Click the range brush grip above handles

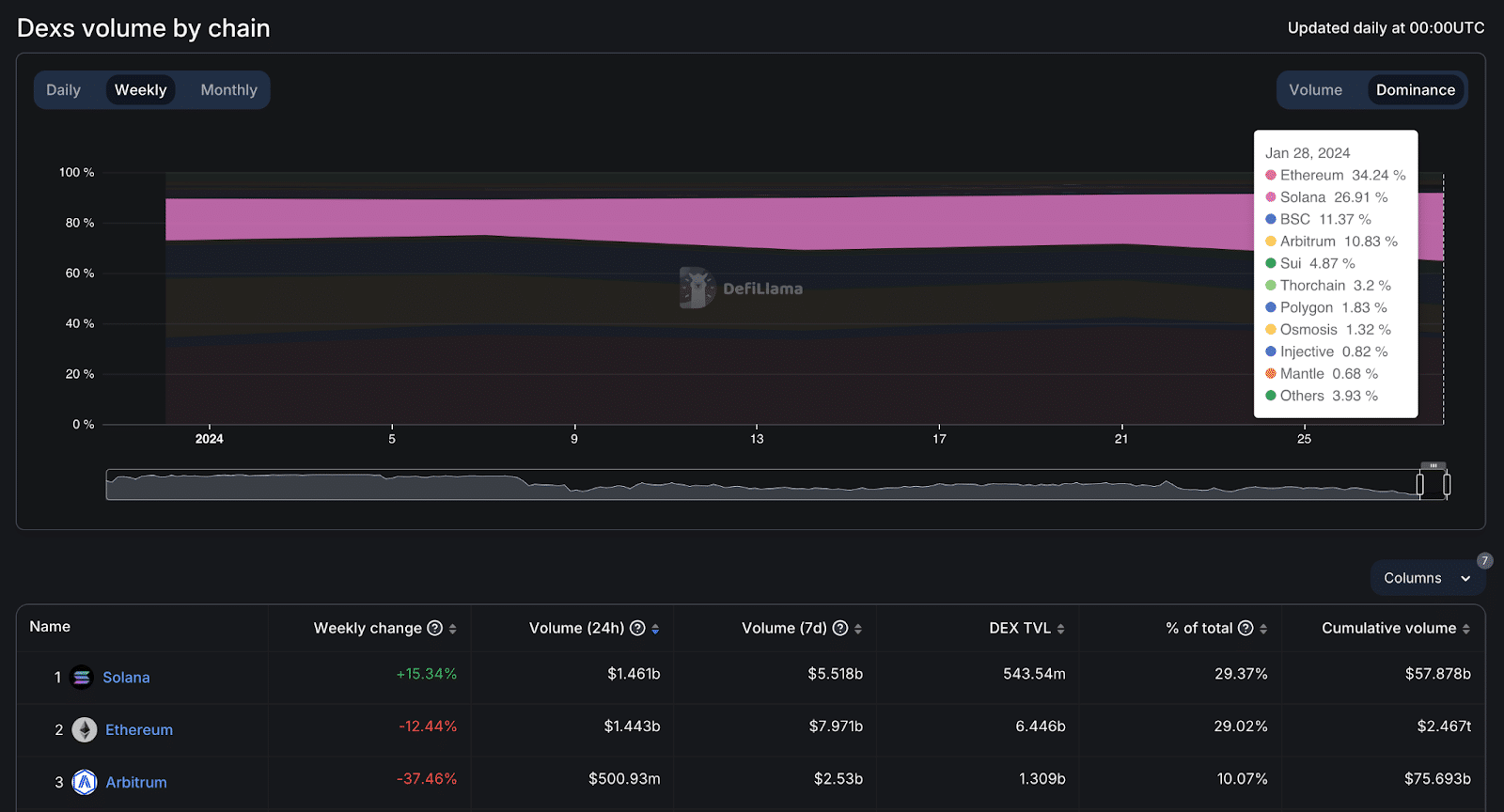(x=1433, y=465)
